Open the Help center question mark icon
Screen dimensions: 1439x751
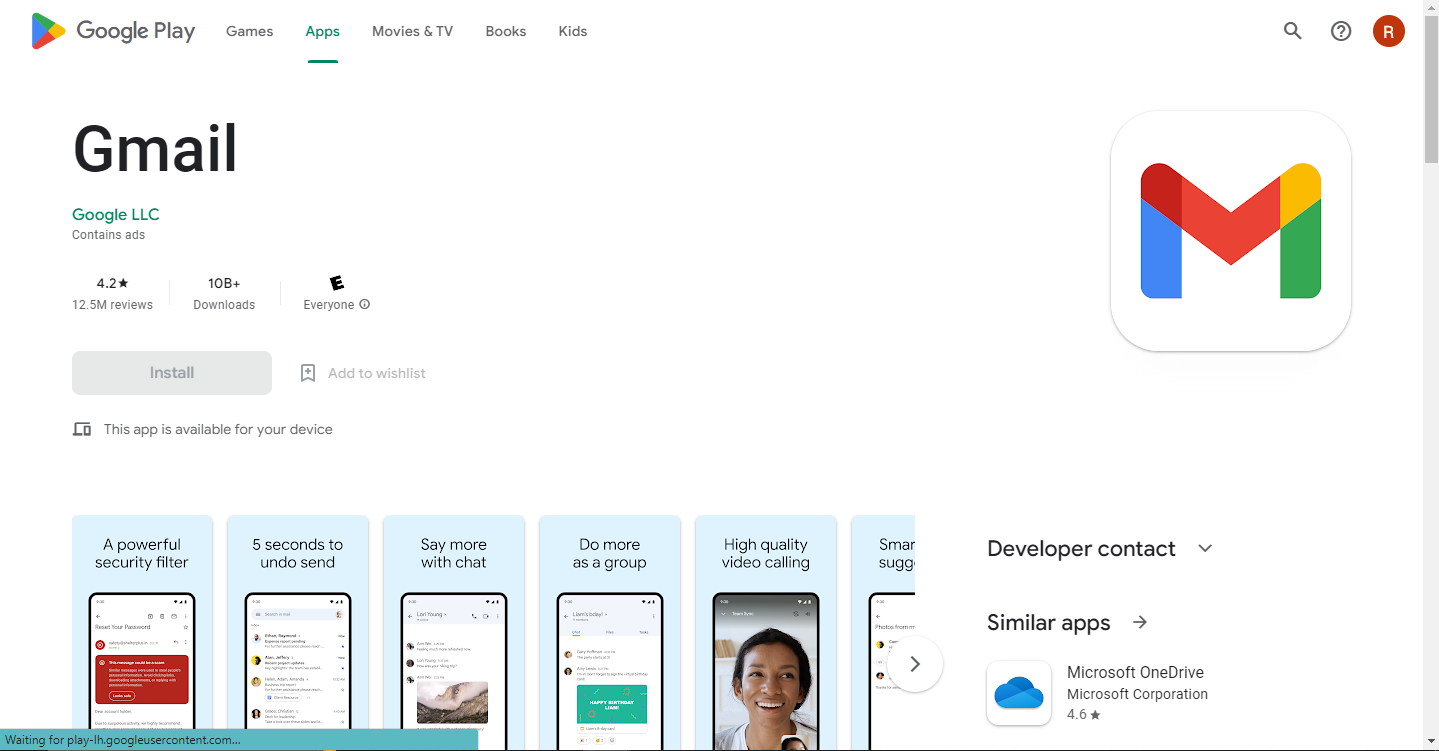(x=1341, y=31)
